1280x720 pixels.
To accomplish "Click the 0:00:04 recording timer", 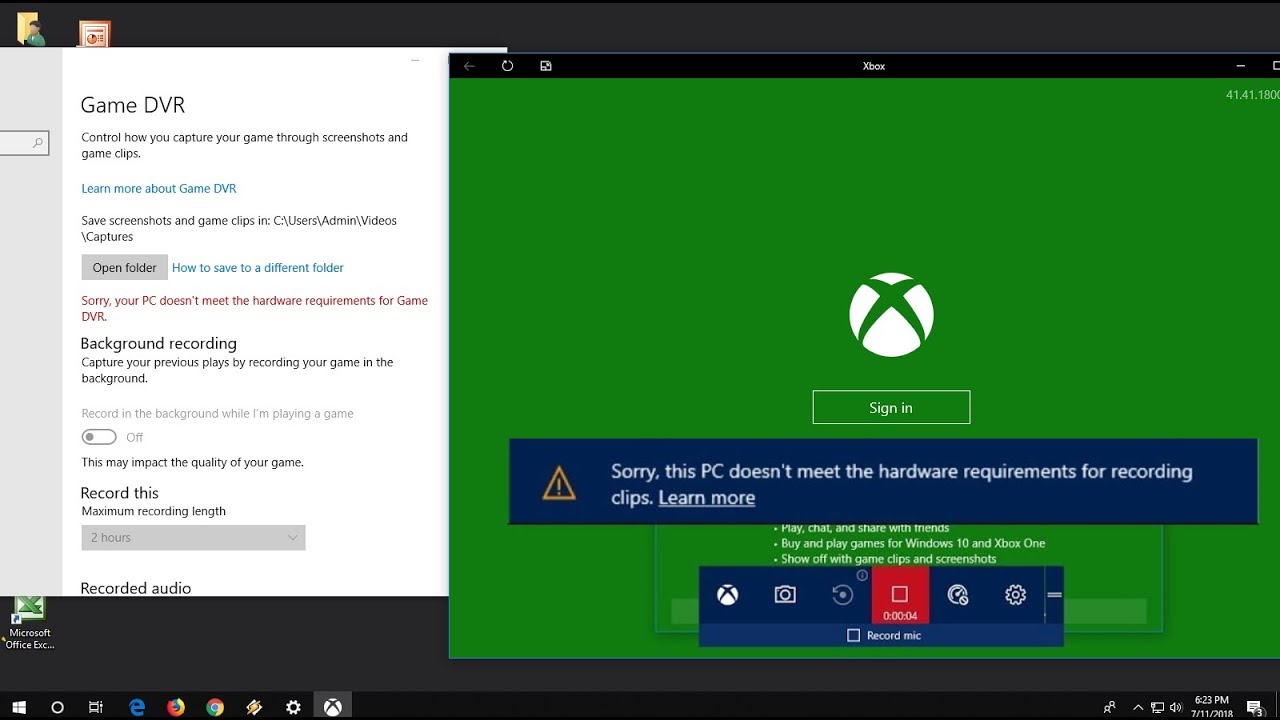I will tap(900, 616).
